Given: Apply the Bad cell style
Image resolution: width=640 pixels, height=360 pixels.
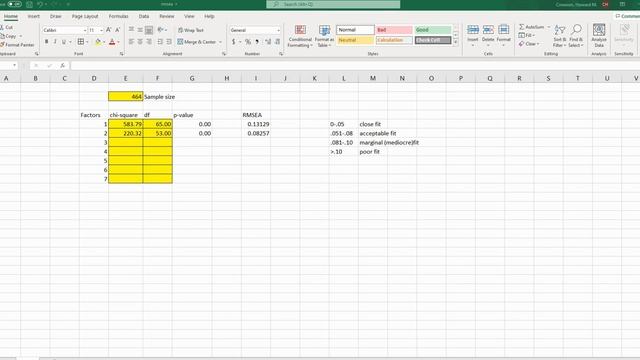Looking at the screenshot, I should point(394,30).
